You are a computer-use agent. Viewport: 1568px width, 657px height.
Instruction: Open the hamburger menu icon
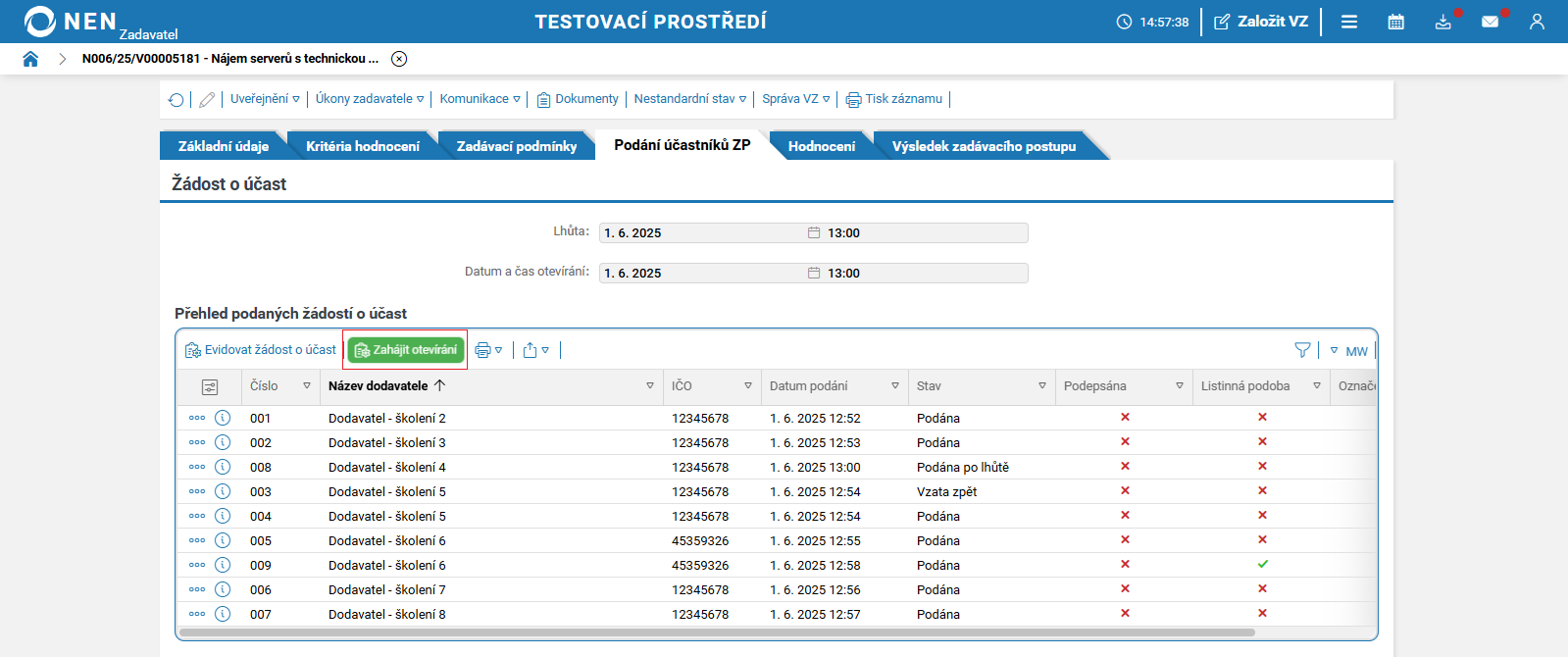click(x=1349, y=22)
